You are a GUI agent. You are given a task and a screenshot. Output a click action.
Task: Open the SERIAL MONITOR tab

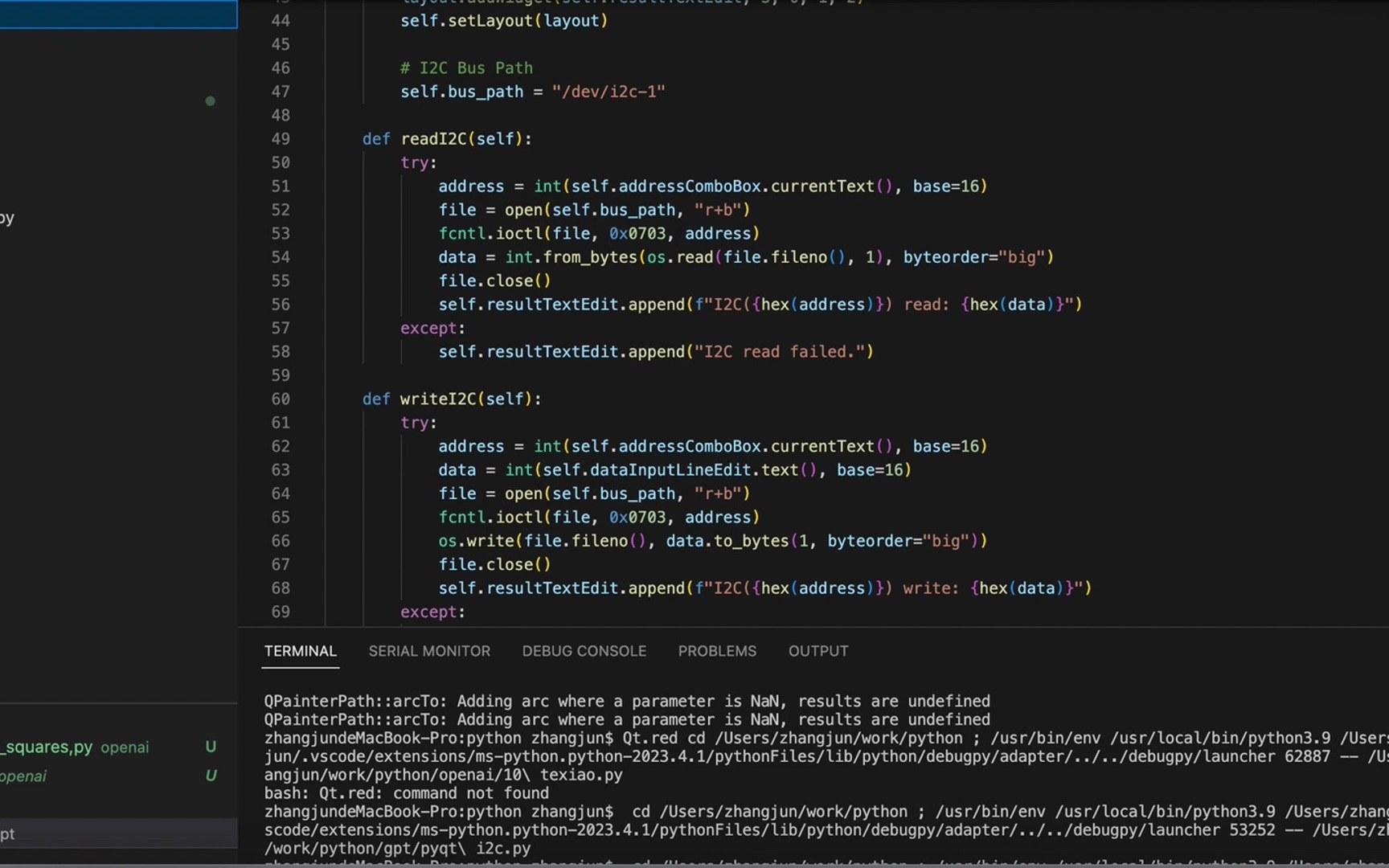(x=429, y=651)
